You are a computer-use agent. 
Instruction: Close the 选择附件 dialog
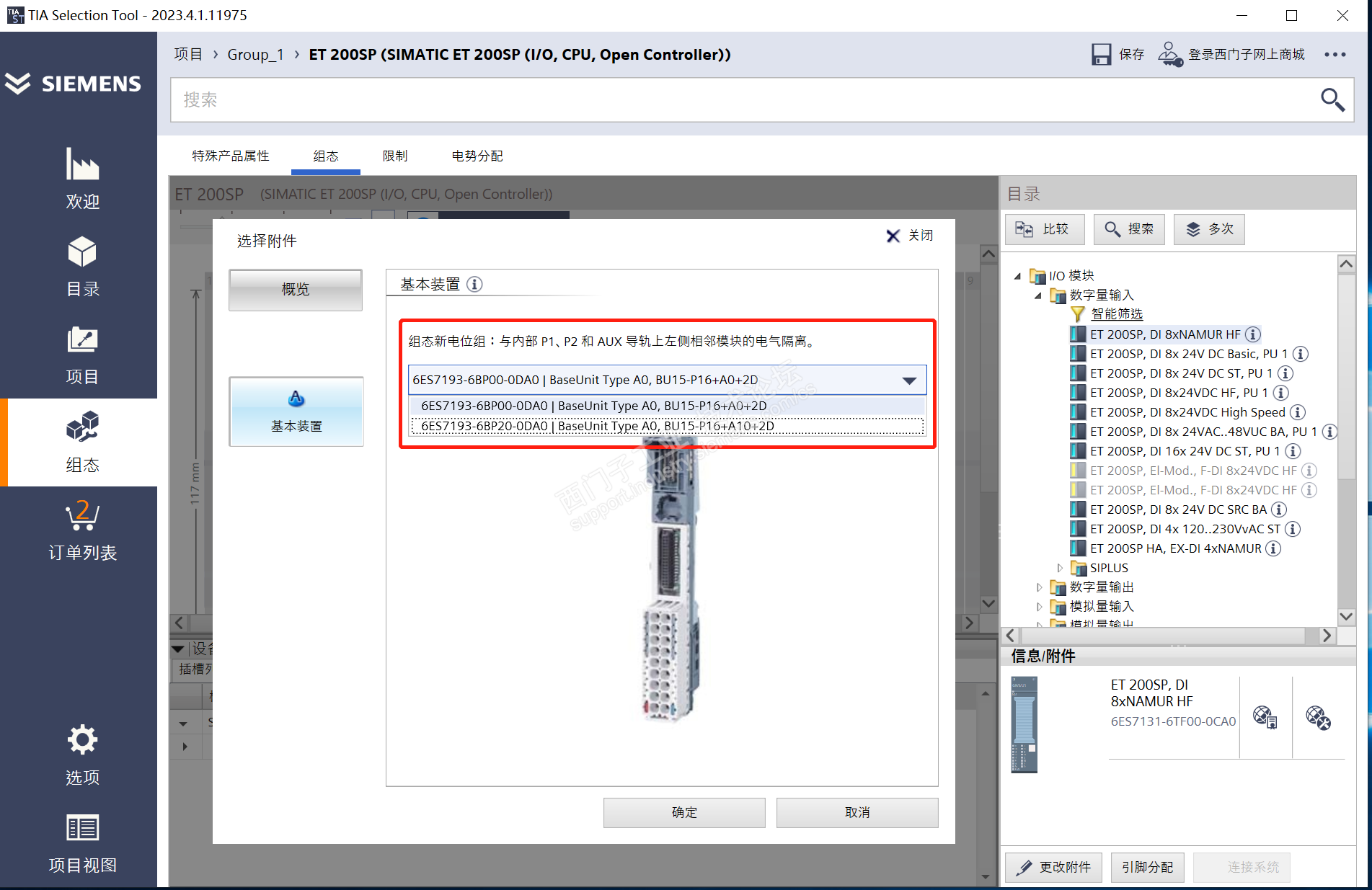[x=909, y=236]
